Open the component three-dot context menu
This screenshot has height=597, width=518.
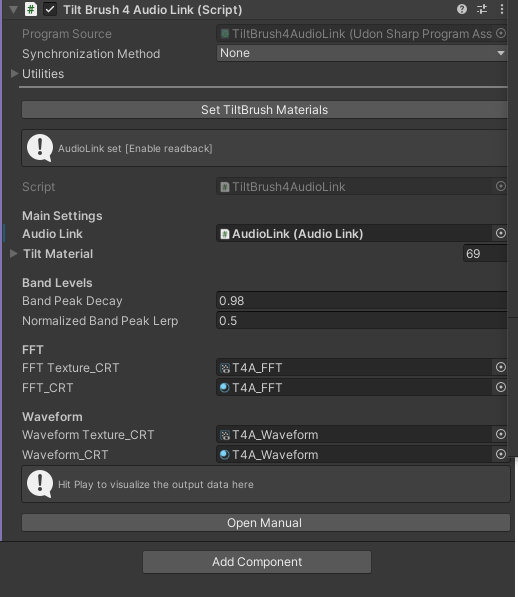coord(502,9)
